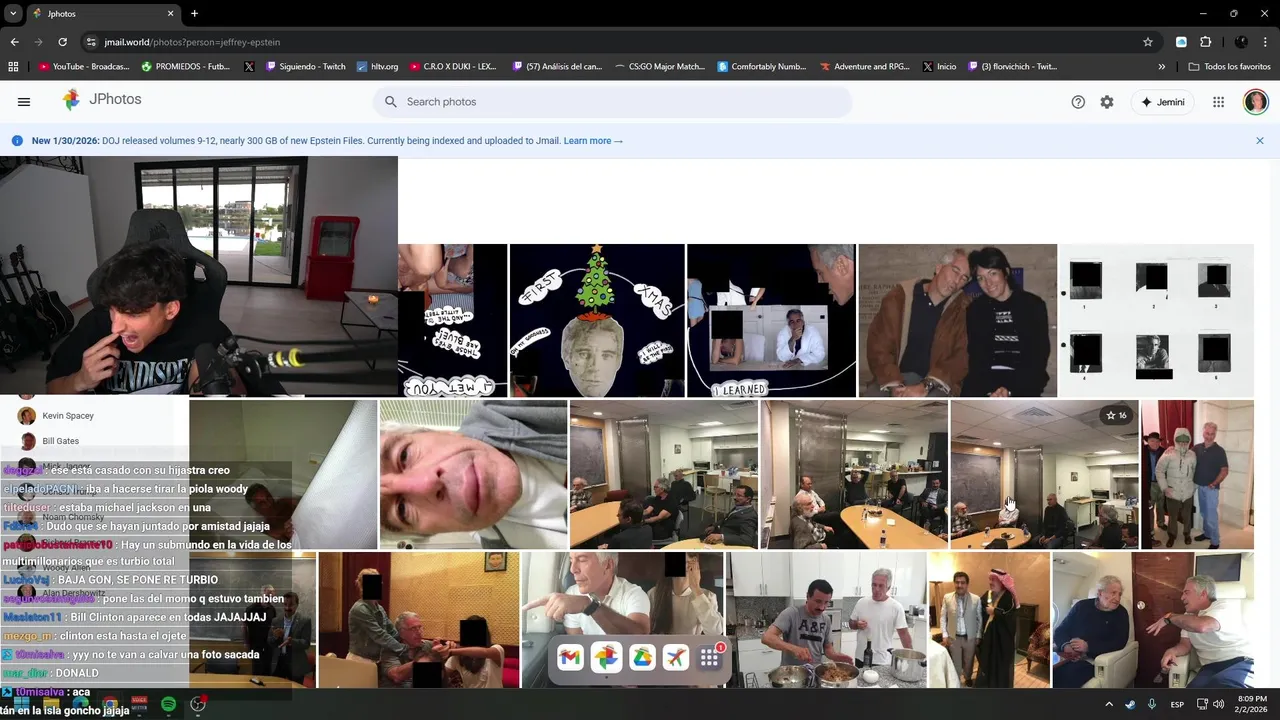Open the apps grid launcher in header
The image size is (1280, 720).
click(x=1218, y=102)
